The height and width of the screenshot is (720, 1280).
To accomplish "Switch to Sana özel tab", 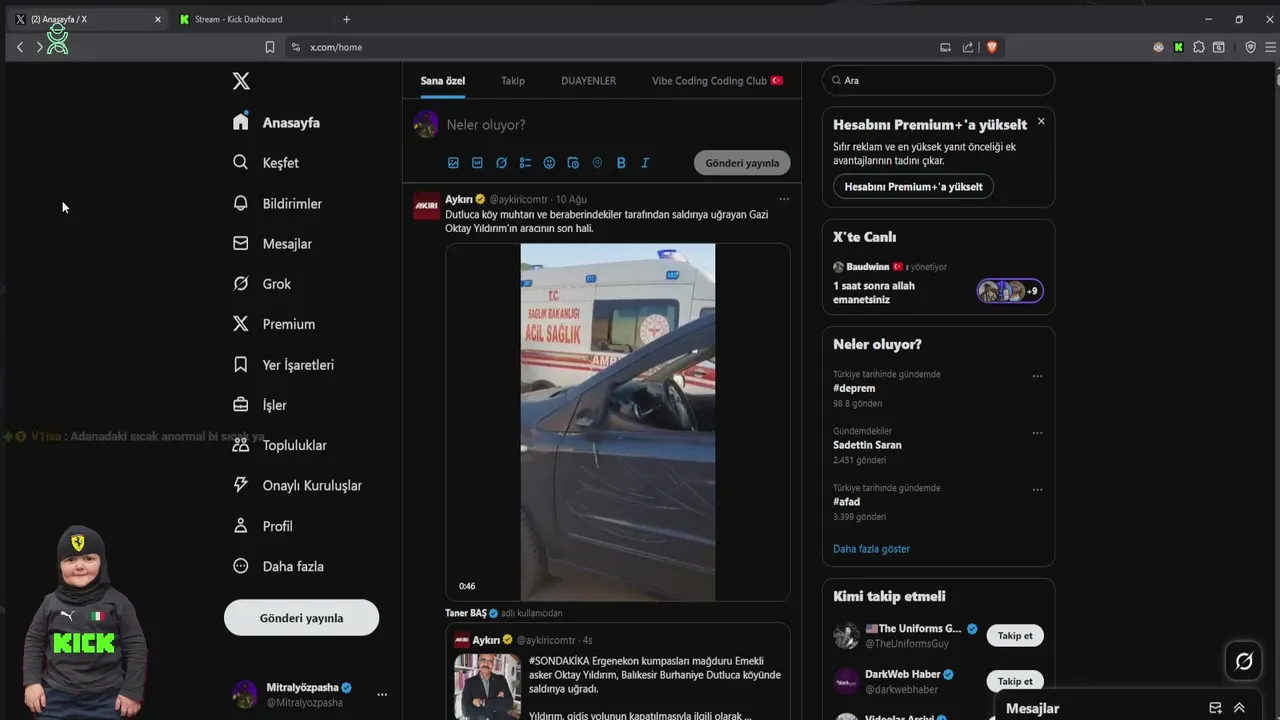I will tap(442, 81).
